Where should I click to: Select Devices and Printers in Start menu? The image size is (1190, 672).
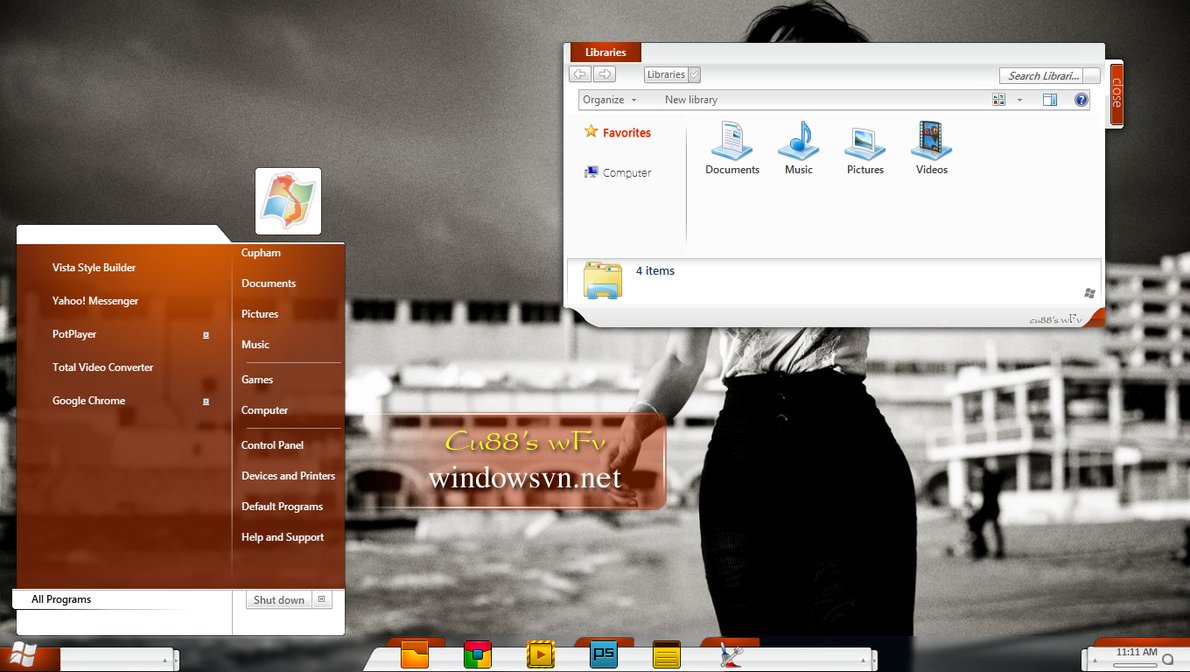tap(288, 476)
